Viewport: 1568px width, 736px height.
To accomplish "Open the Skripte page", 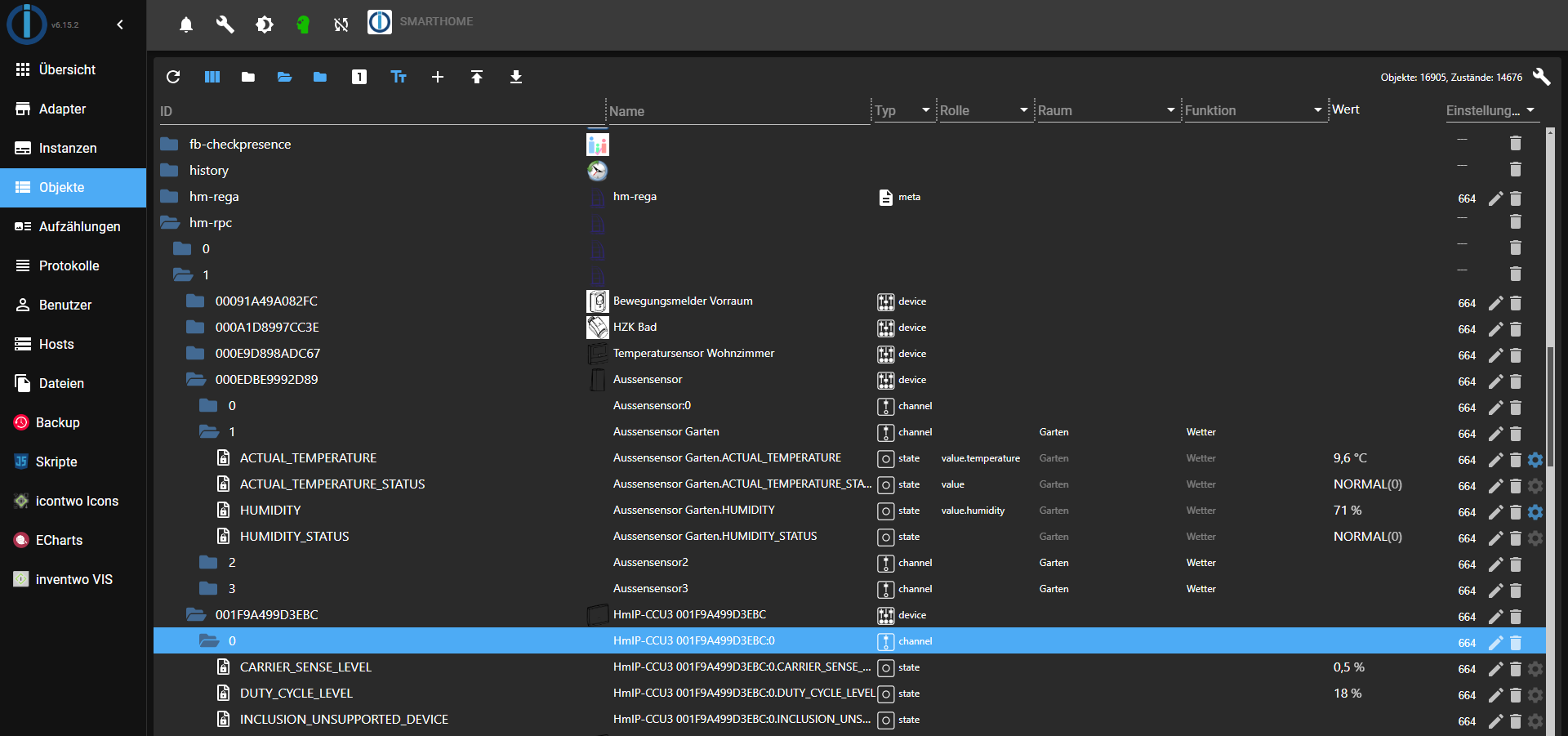I will (73, 462).
